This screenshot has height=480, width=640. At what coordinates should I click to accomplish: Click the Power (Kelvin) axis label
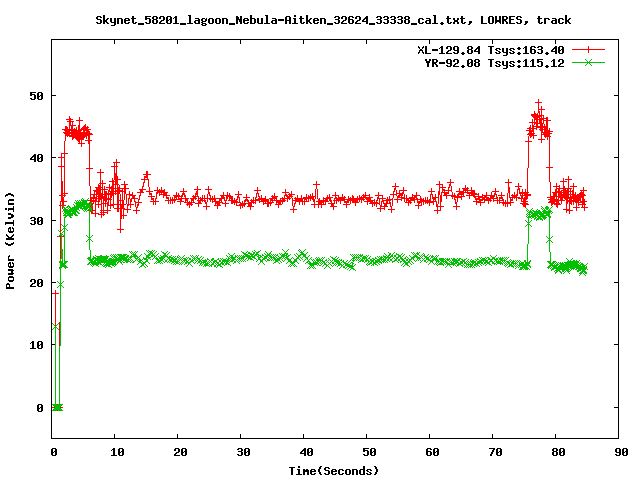pyautogui.click(x=10, y=241)
